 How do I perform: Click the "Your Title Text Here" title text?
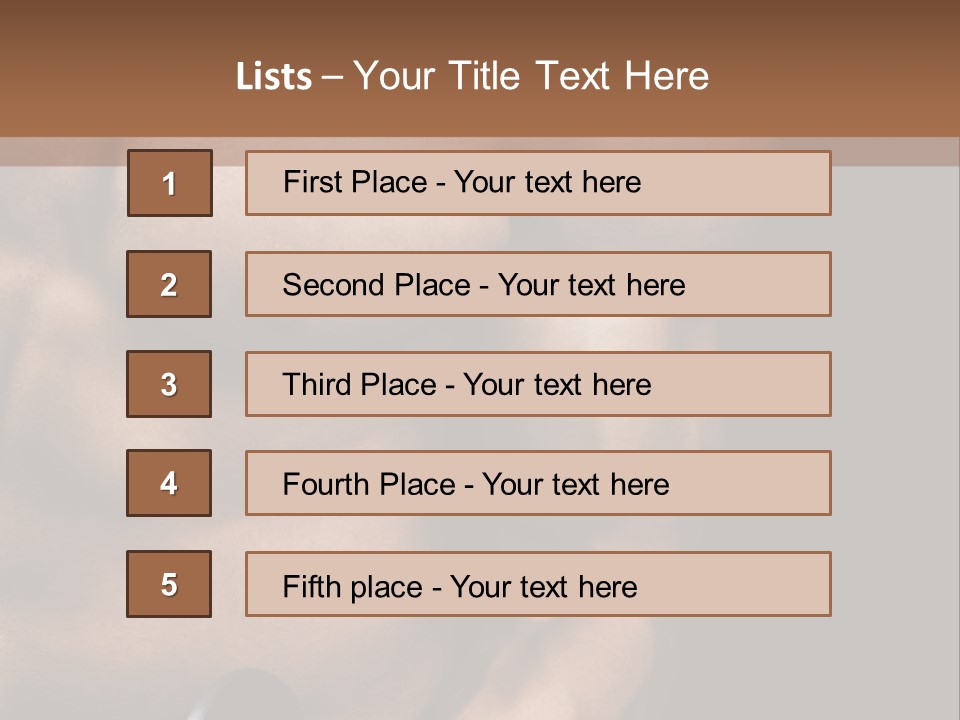pos(531,76)
